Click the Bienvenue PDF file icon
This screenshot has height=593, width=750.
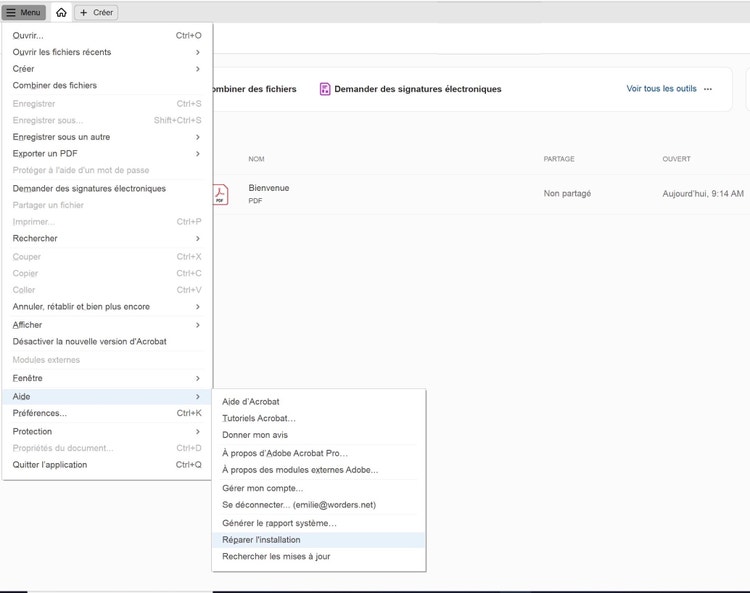[220, 194]
